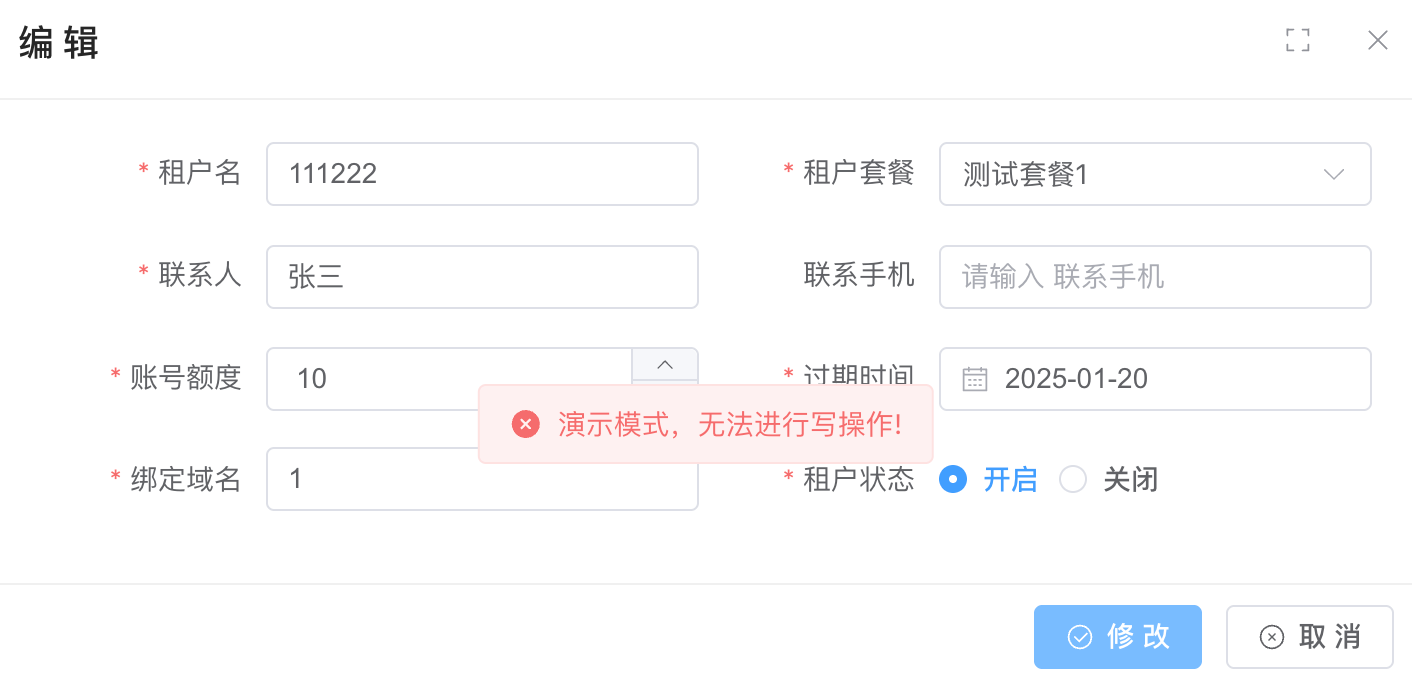This screenshot has width=1412, height=678.
Task: Increase 账号额度 with the up arrow
Action: (664, 364)
